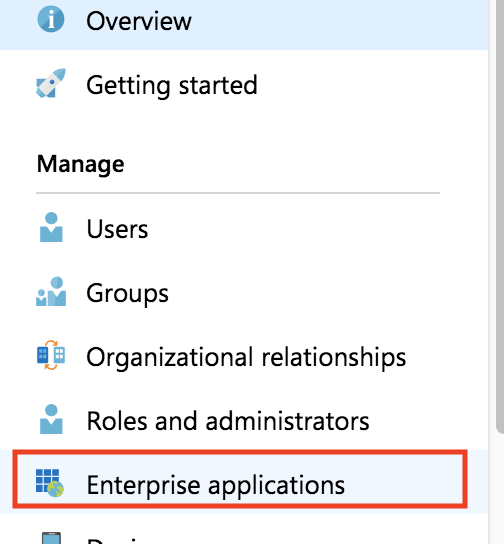Click the scrollbar track below the thumb
504x544 pixels.
[500, 488]
